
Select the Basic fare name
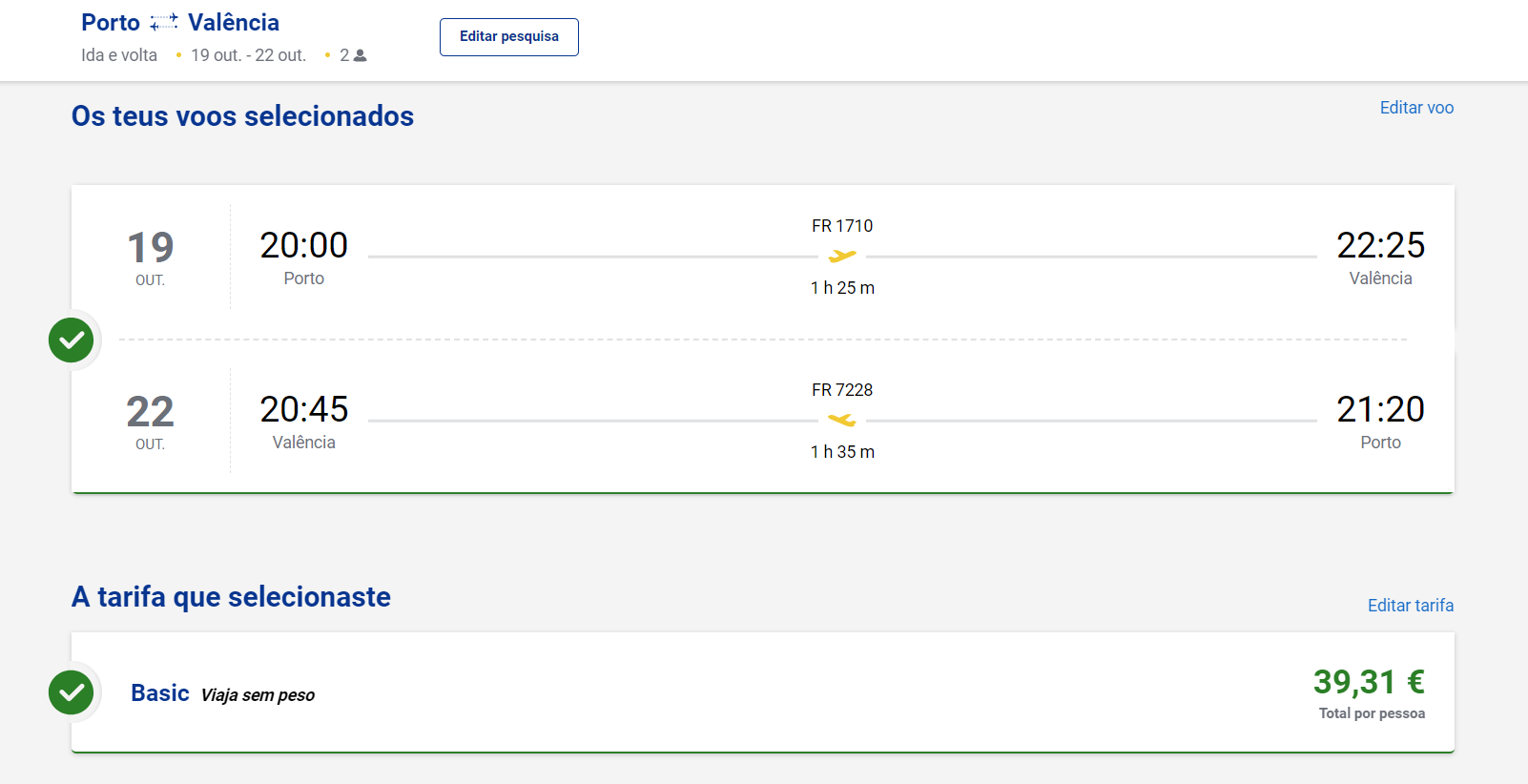160,693
